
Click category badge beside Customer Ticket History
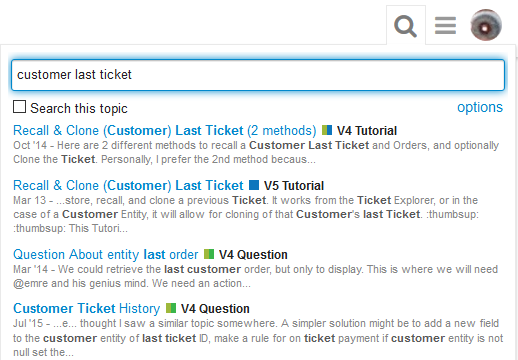pos(171,308)
